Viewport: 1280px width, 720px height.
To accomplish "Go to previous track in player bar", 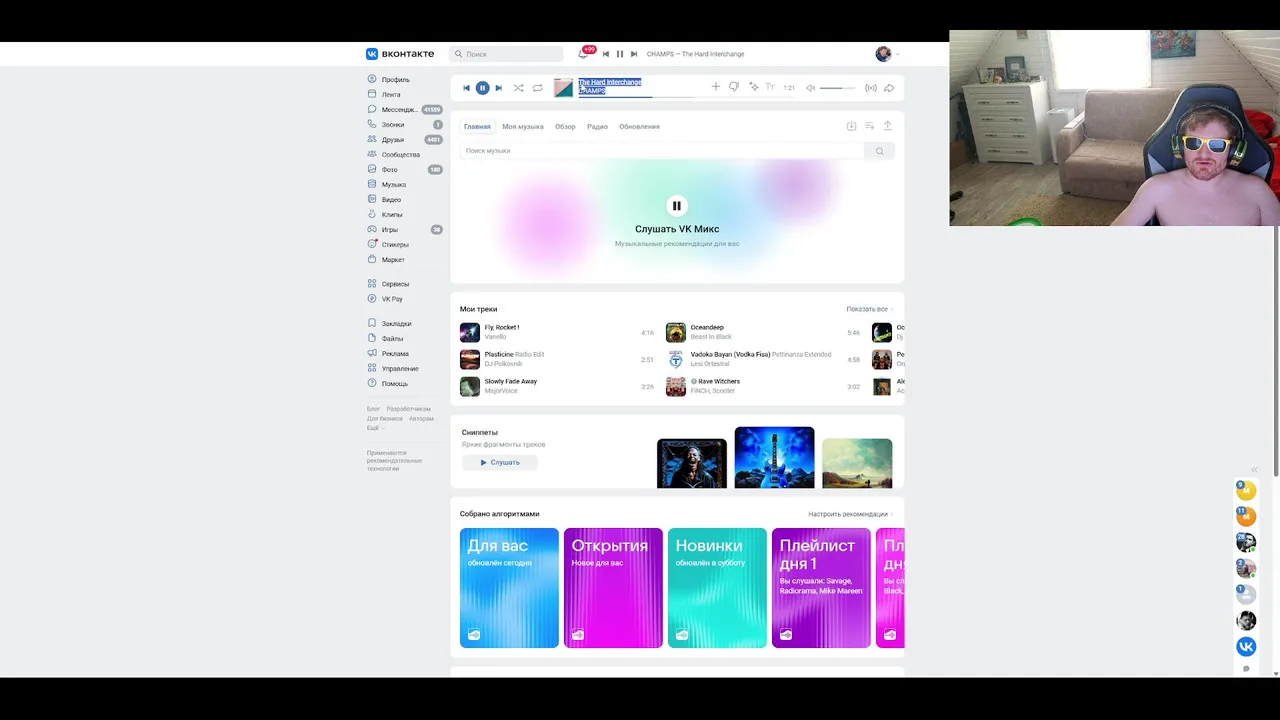I will pos(466,88).
